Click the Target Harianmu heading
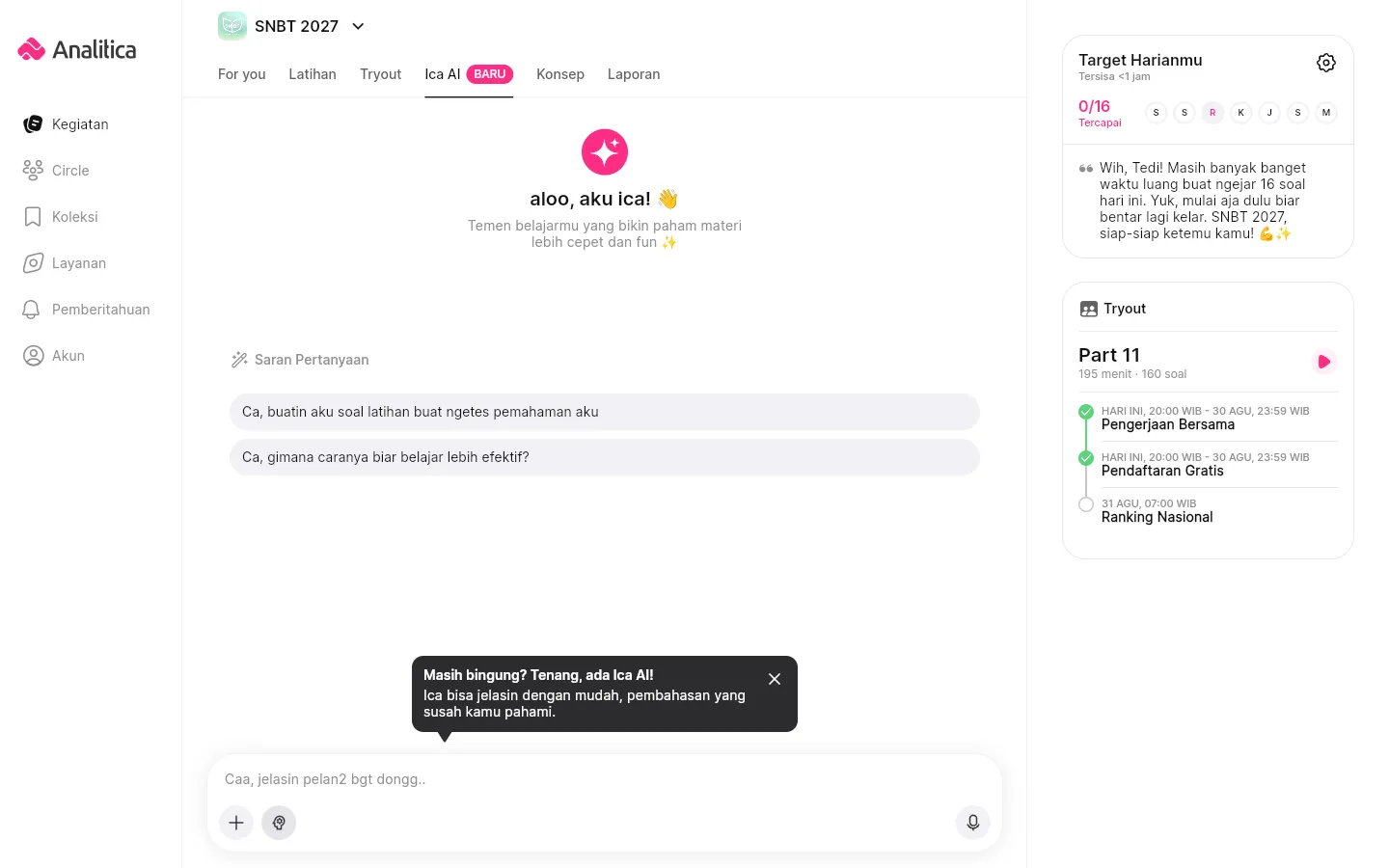 [1140, 60]
